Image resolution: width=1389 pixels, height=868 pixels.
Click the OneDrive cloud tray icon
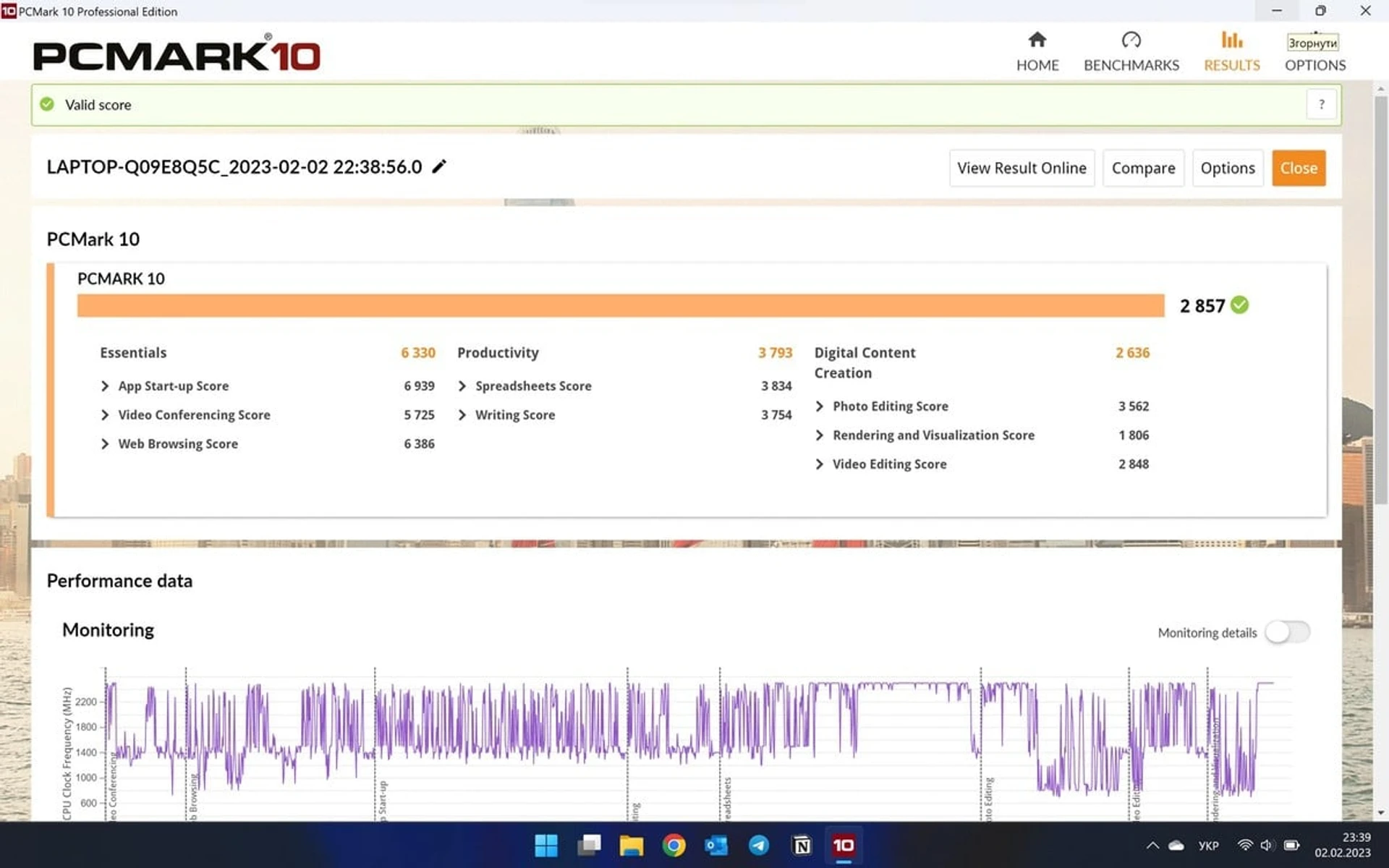[x=1177, y=845]
